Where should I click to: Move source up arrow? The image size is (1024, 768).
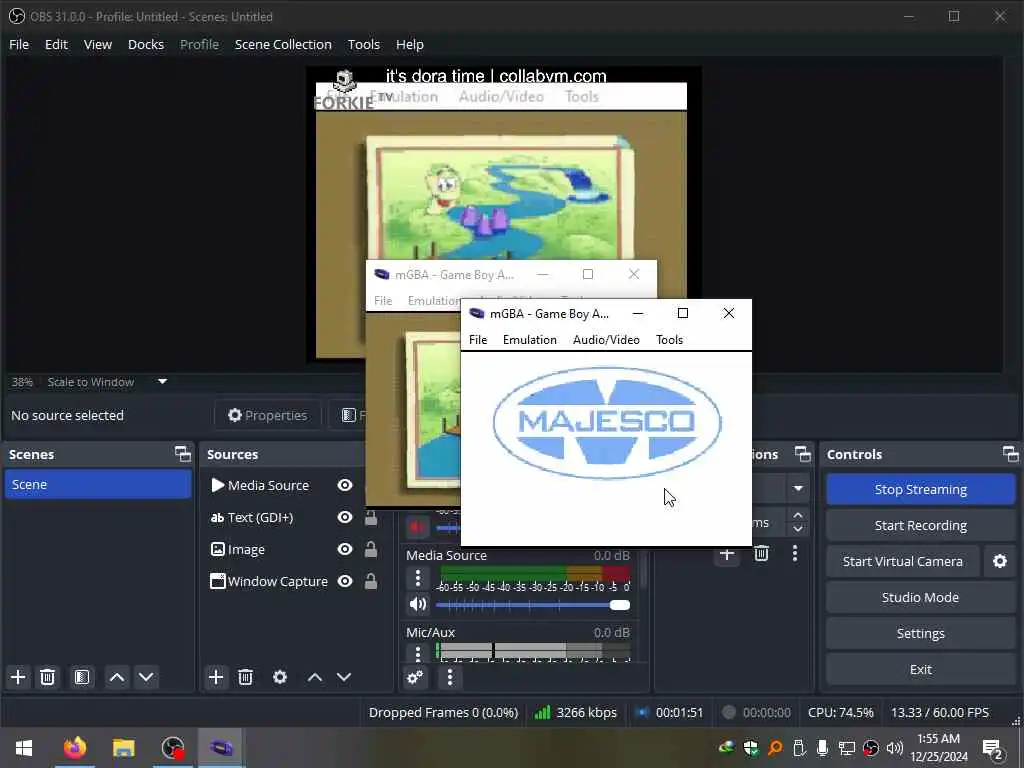[315, 677]
